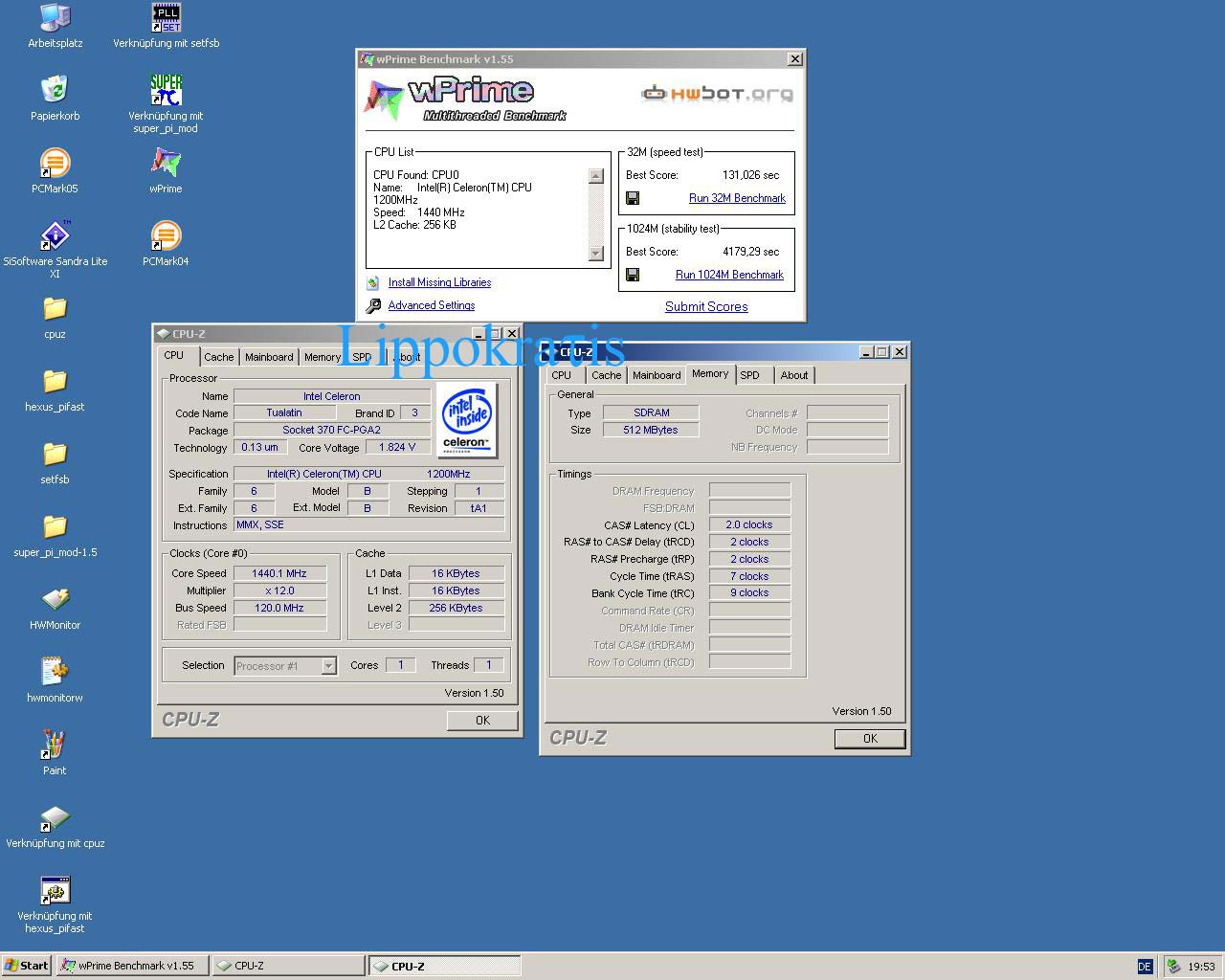The image size is (1225, 980).
Task: Click the Intel Inside Celeron logo
Action: (467, 419)
